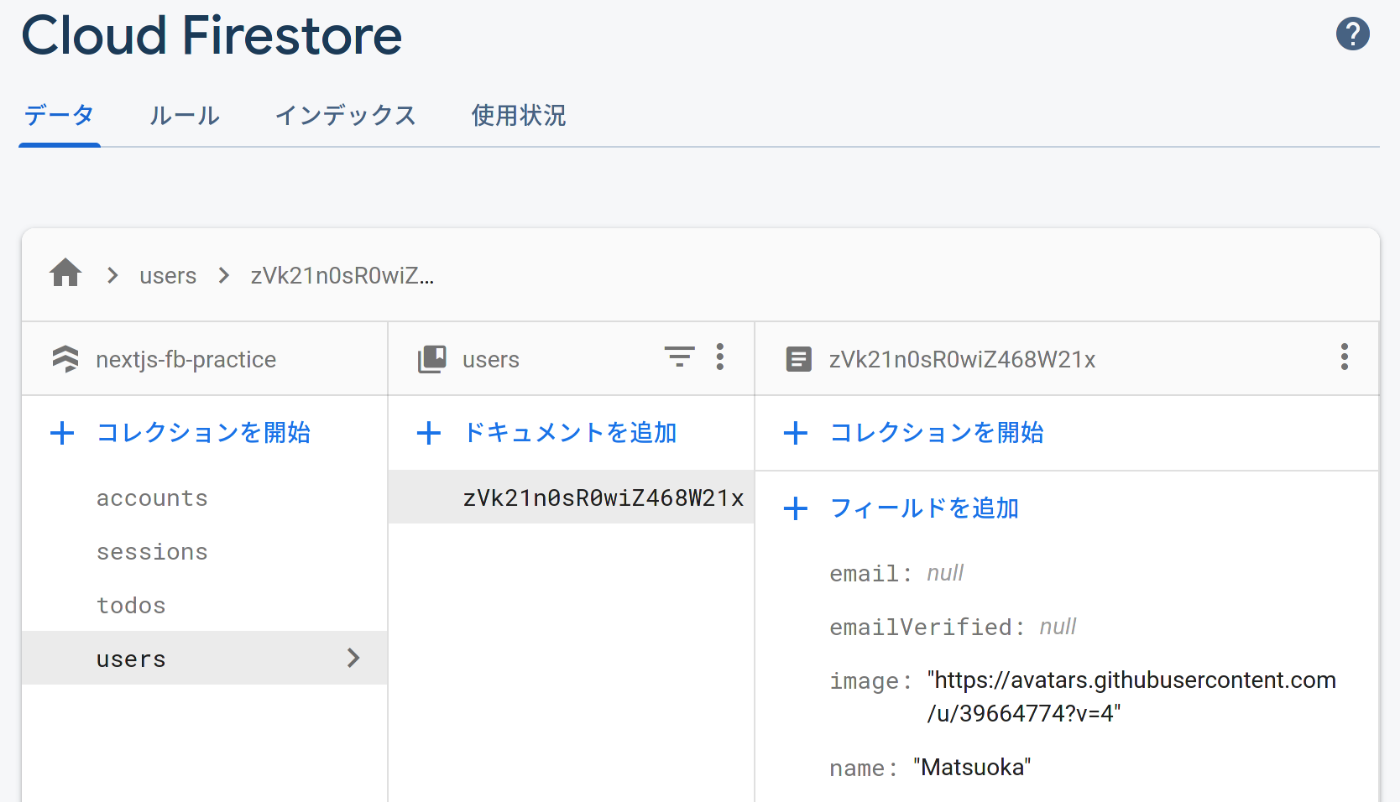Click フィールドを追加 to add field

pos(925,509)
